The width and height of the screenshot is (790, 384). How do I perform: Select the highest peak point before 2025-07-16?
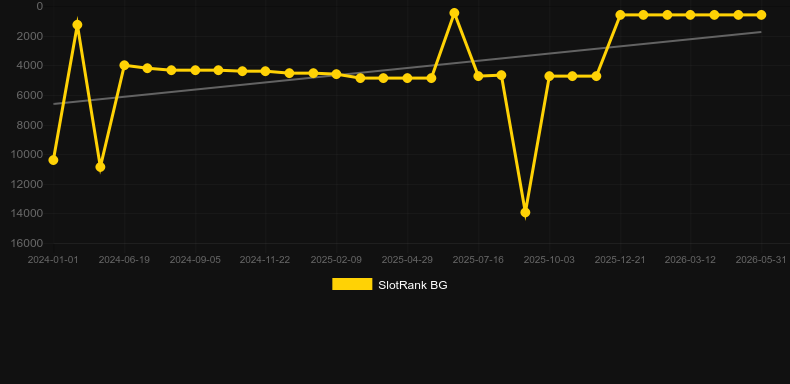[454, 13]
